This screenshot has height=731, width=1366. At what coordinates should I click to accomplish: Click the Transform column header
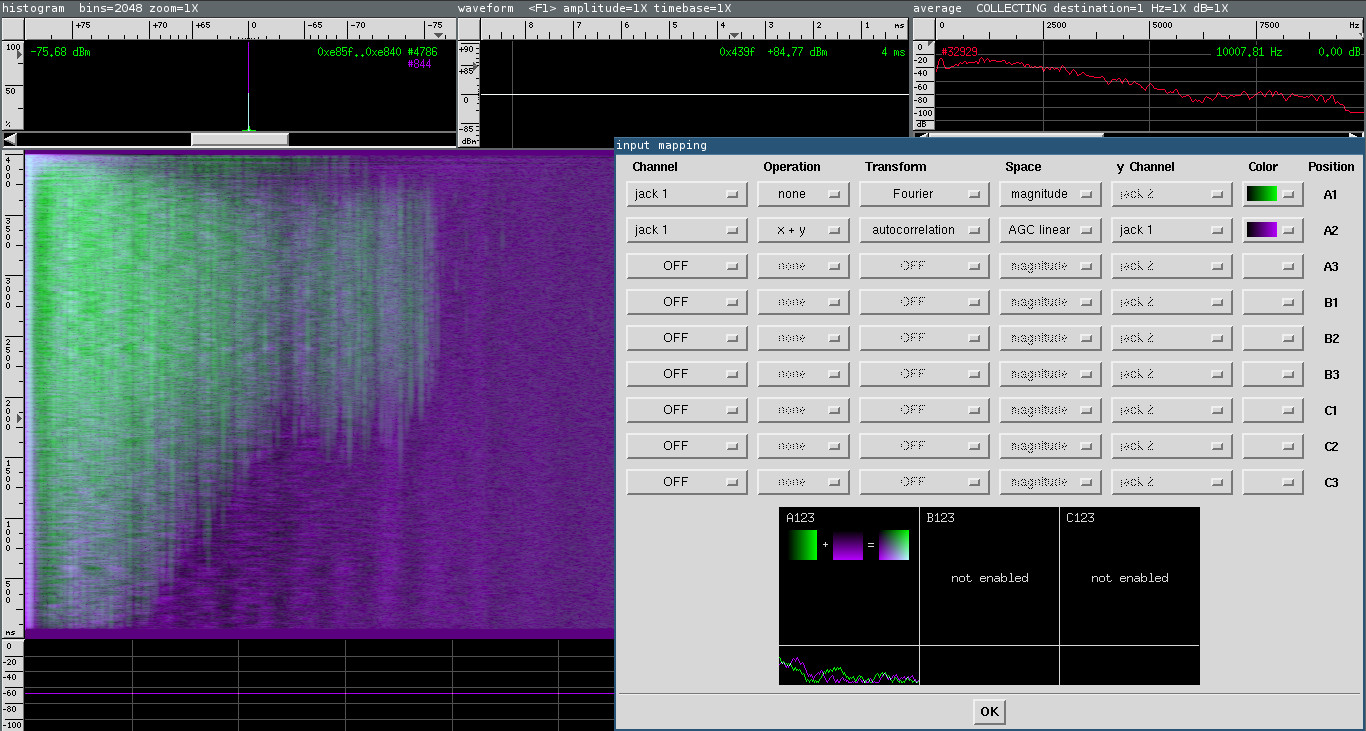(x=895, y=167)
